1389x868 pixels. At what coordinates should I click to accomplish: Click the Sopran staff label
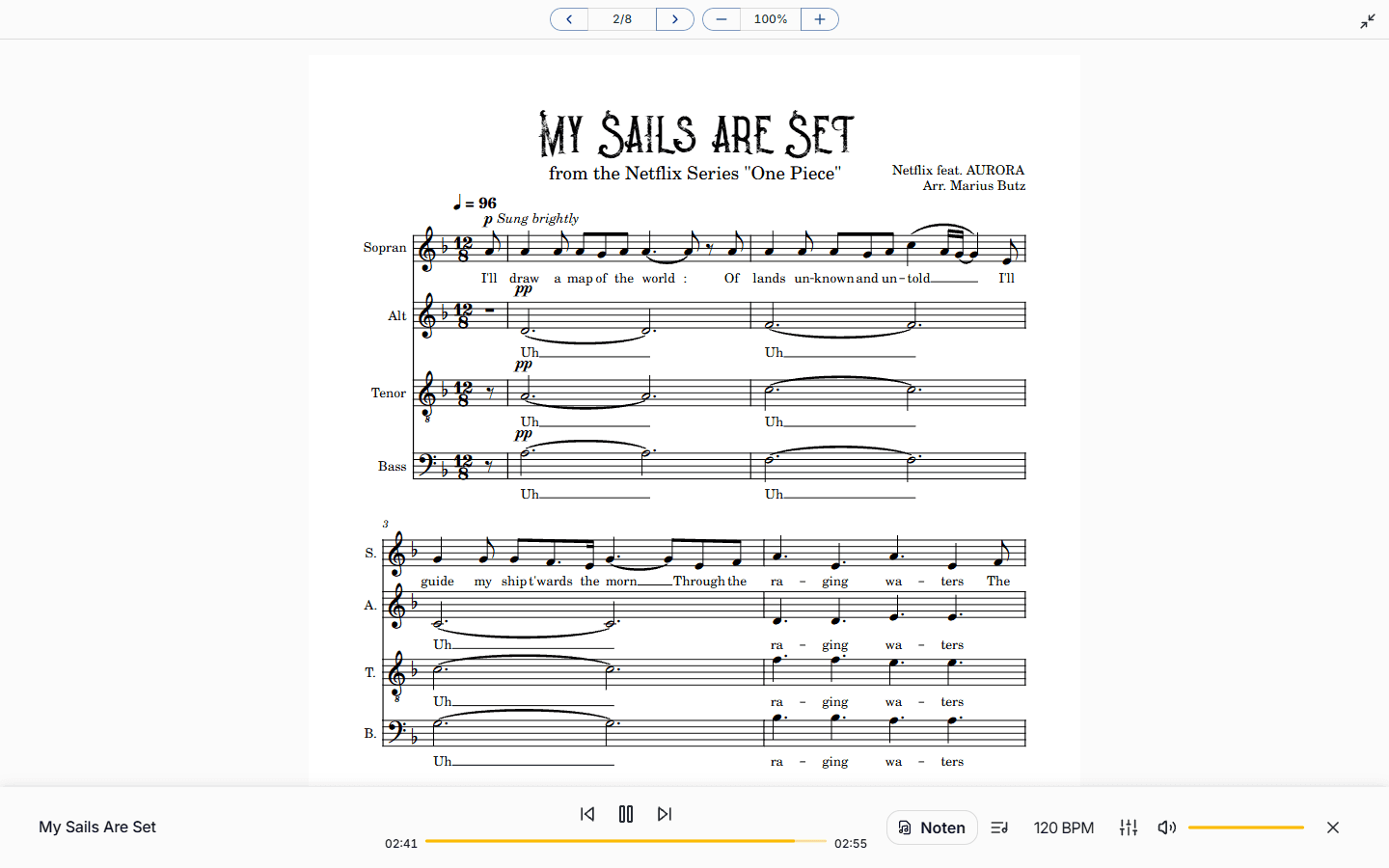pos(385,248)
